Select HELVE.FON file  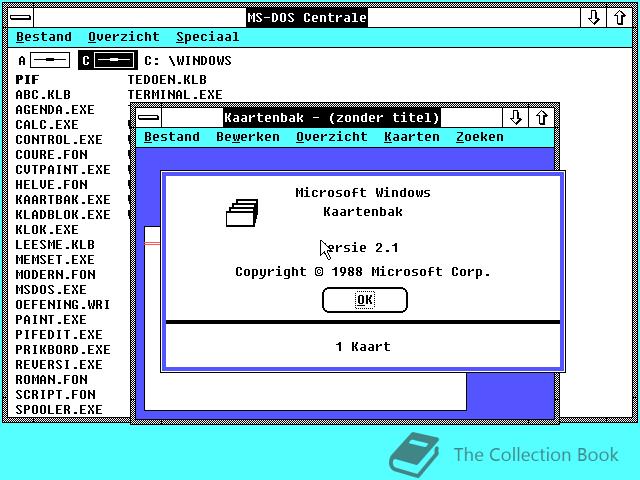pyautogui.click(x=51, y=185)
